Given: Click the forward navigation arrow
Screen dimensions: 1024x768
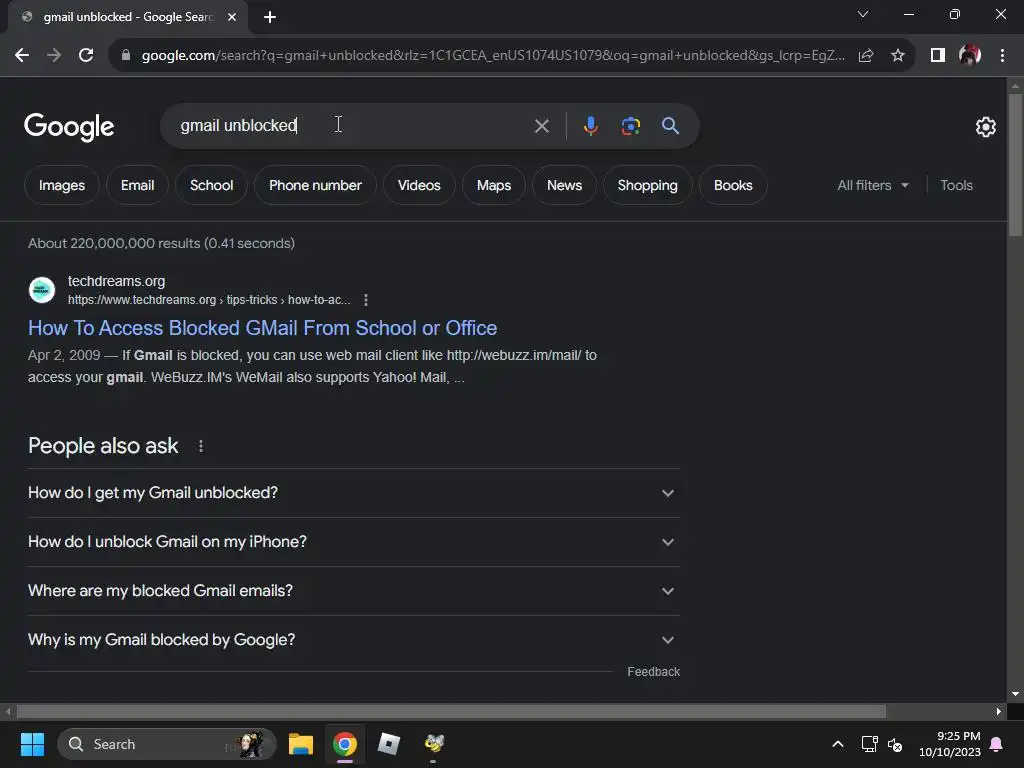Looking at the screenshot, I should (x=54, y=56).
